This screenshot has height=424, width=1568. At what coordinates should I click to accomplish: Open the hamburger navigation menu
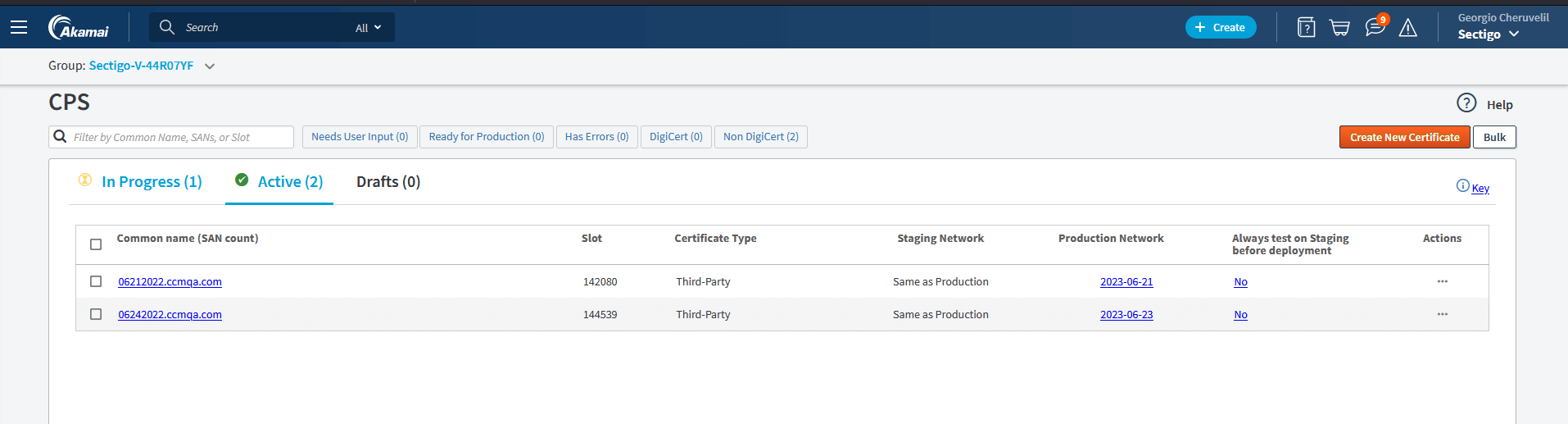tap(19, 27)
